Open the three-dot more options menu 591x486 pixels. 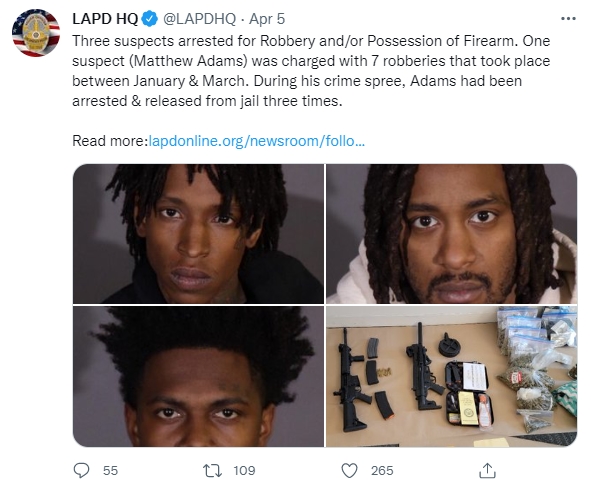pyautogui.click(x=568, y=18)
